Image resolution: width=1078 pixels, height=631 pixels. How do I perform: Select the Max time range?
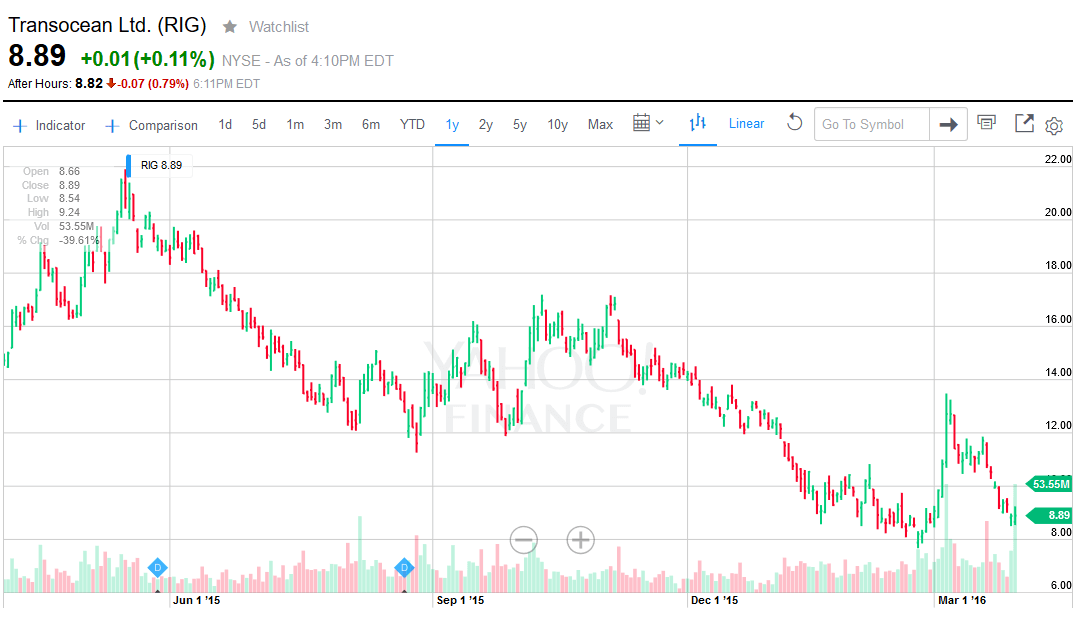click(600, 124)
